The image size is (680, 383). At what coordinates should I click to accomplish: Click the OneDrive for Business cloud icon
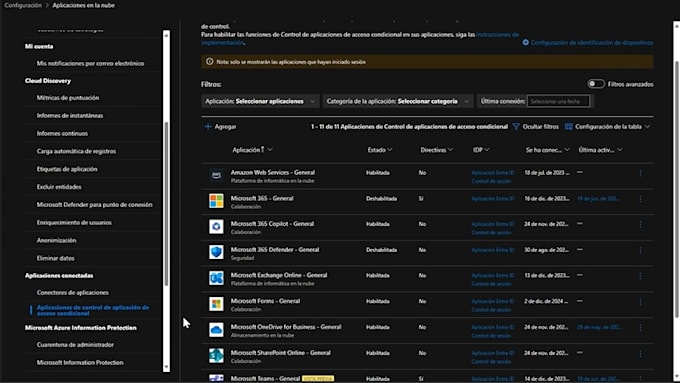click(216, 330)
